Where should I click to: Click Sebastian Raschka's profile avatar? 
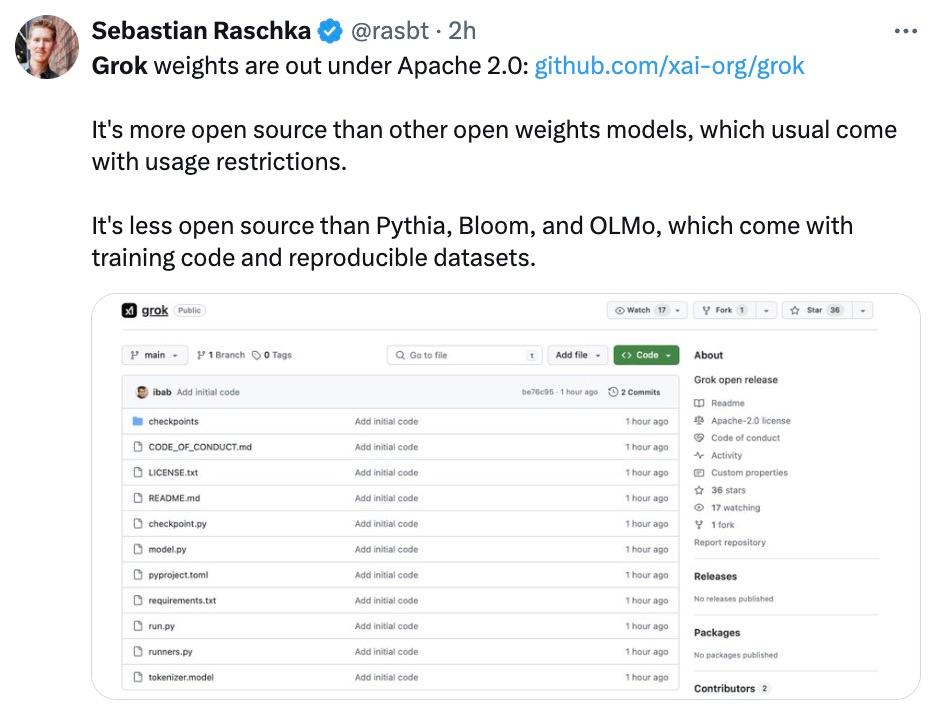click(47, 47)
